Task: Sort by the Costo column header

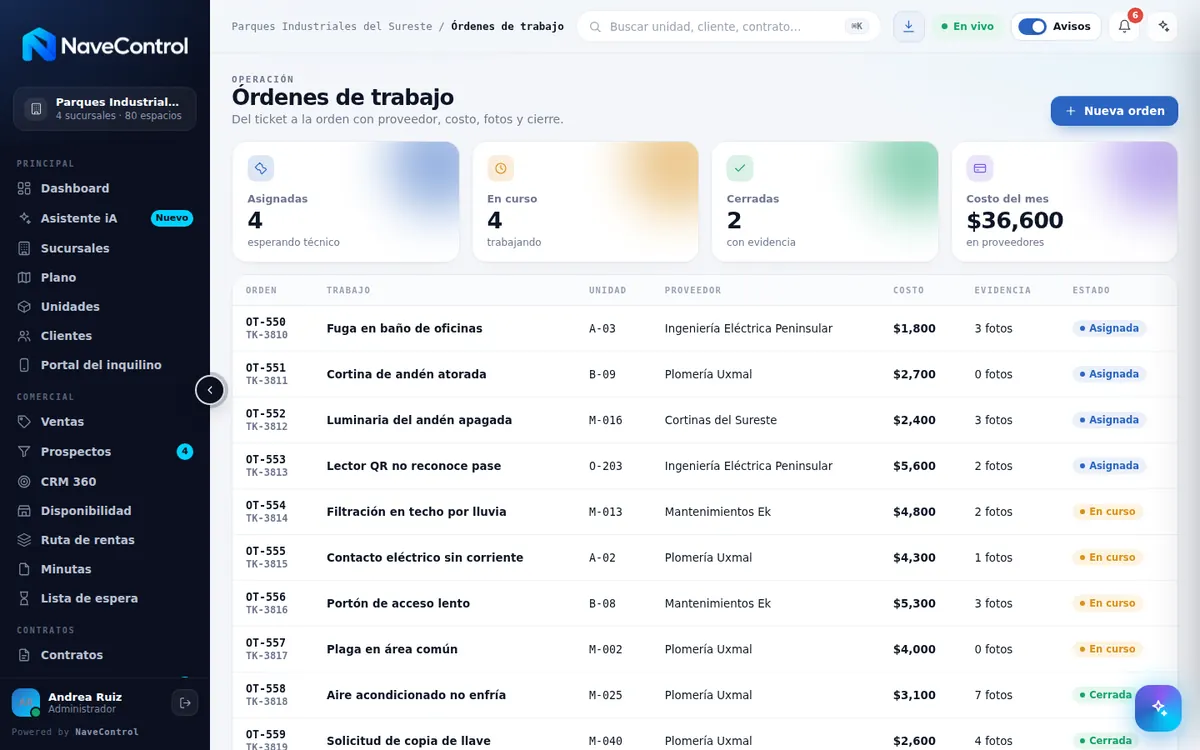Action: coord(908,291)
